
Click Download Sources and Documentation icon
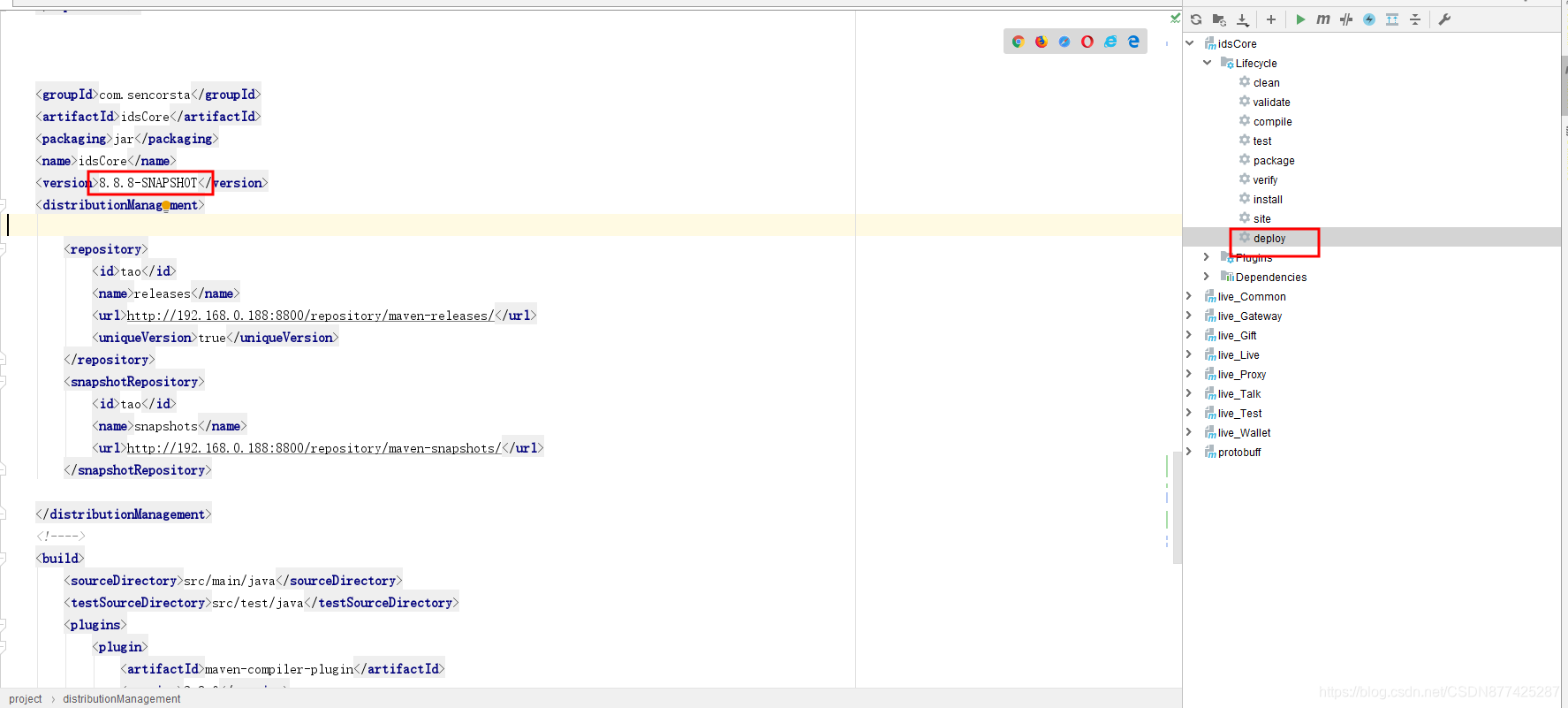click(1243, 19)
